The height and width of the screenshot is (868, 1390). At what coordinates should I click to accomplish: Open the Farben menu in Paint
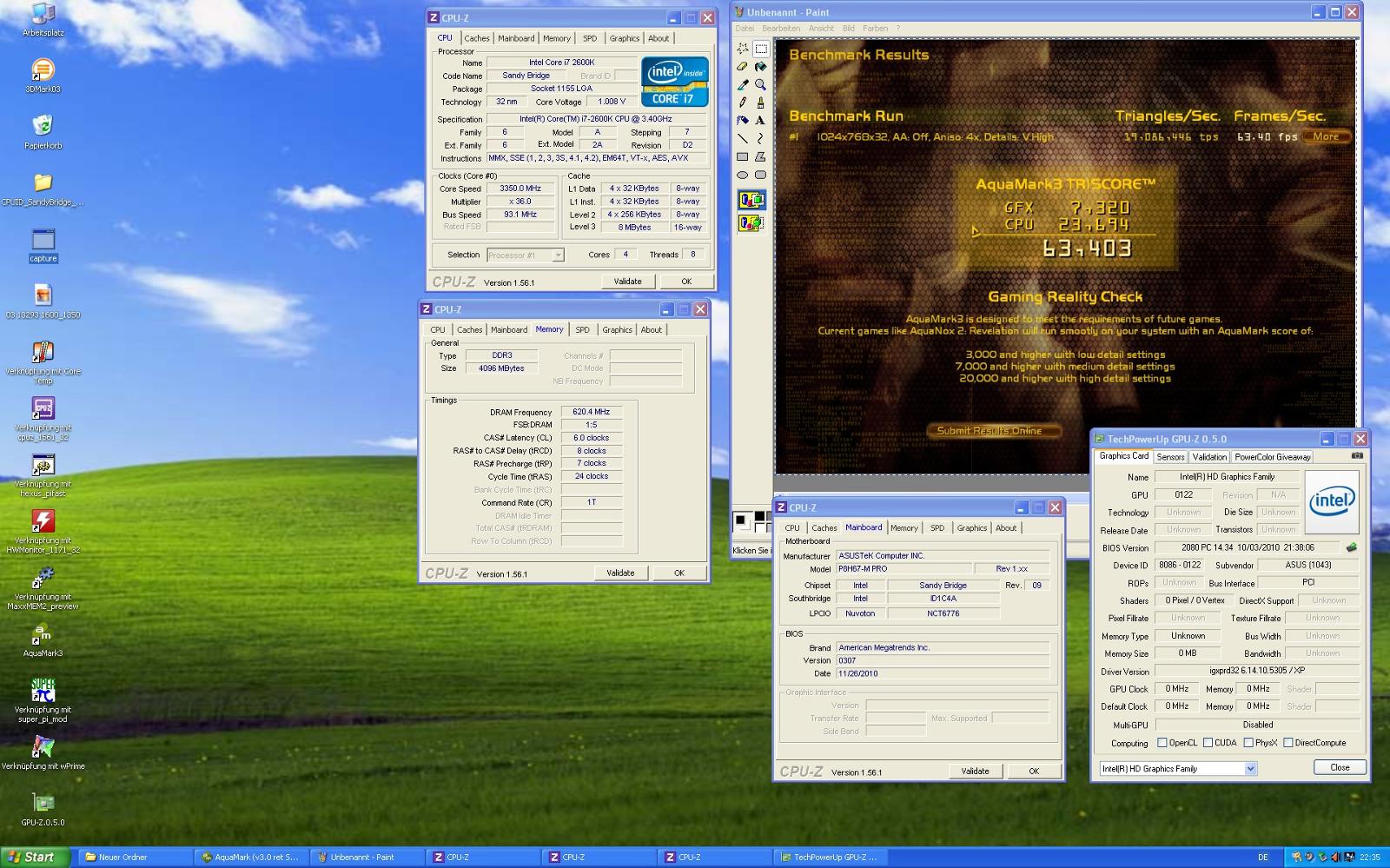coord(875,29)
